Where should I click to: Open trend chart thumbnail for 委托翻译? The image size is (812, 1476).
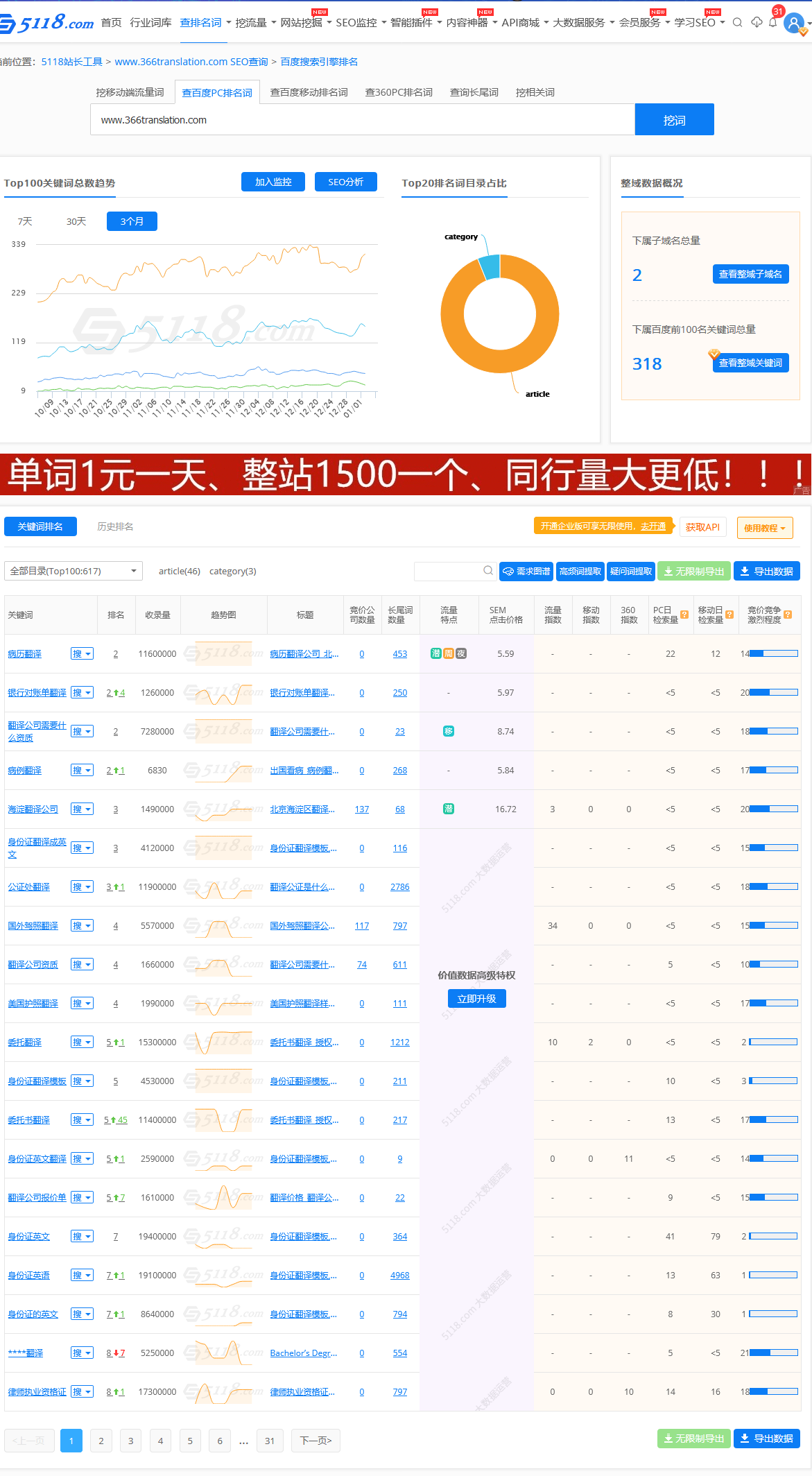tap(224, 1042)
